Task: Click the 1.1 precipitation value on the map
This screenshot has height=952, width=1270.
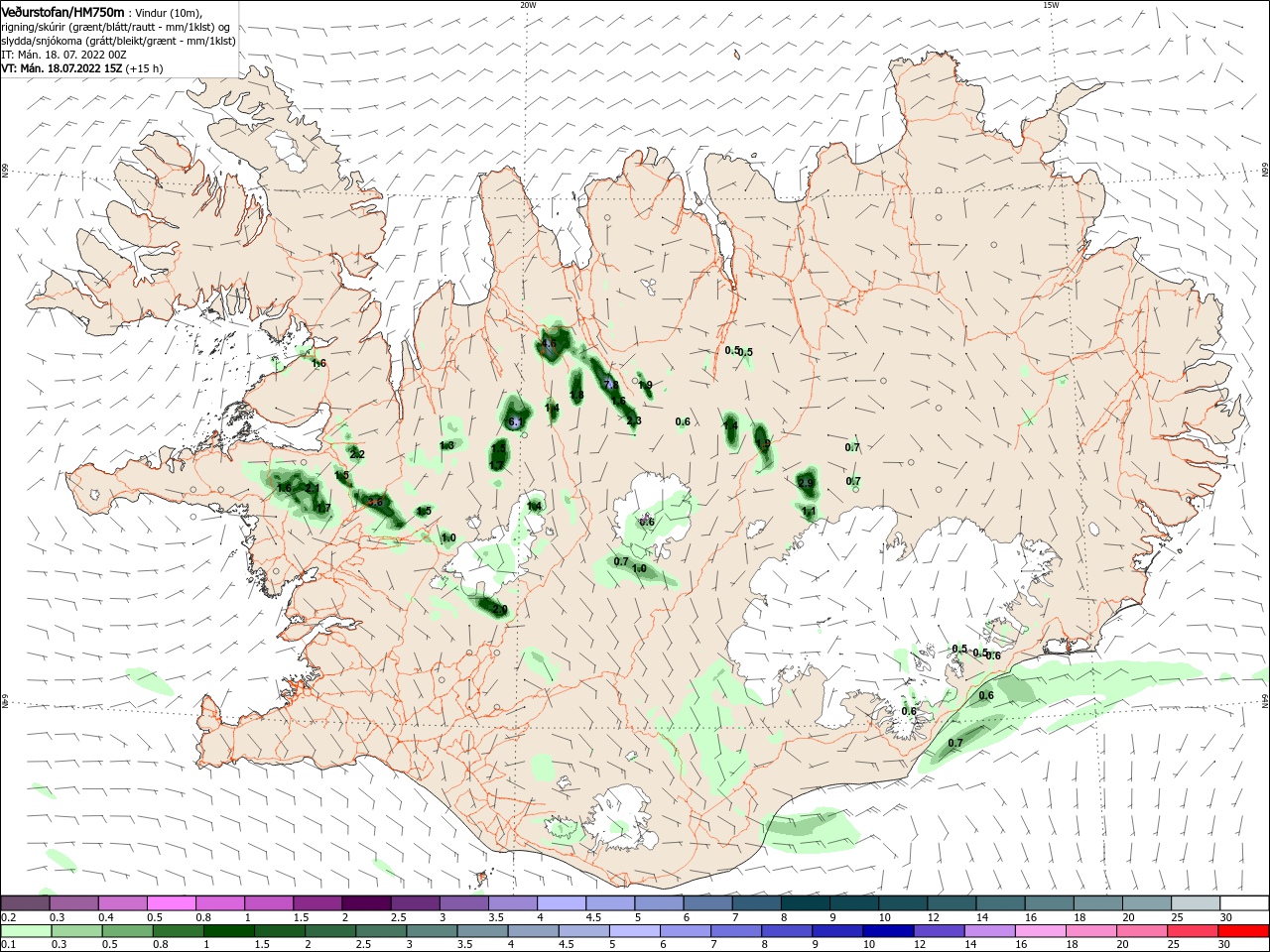Action: point(809,512)
